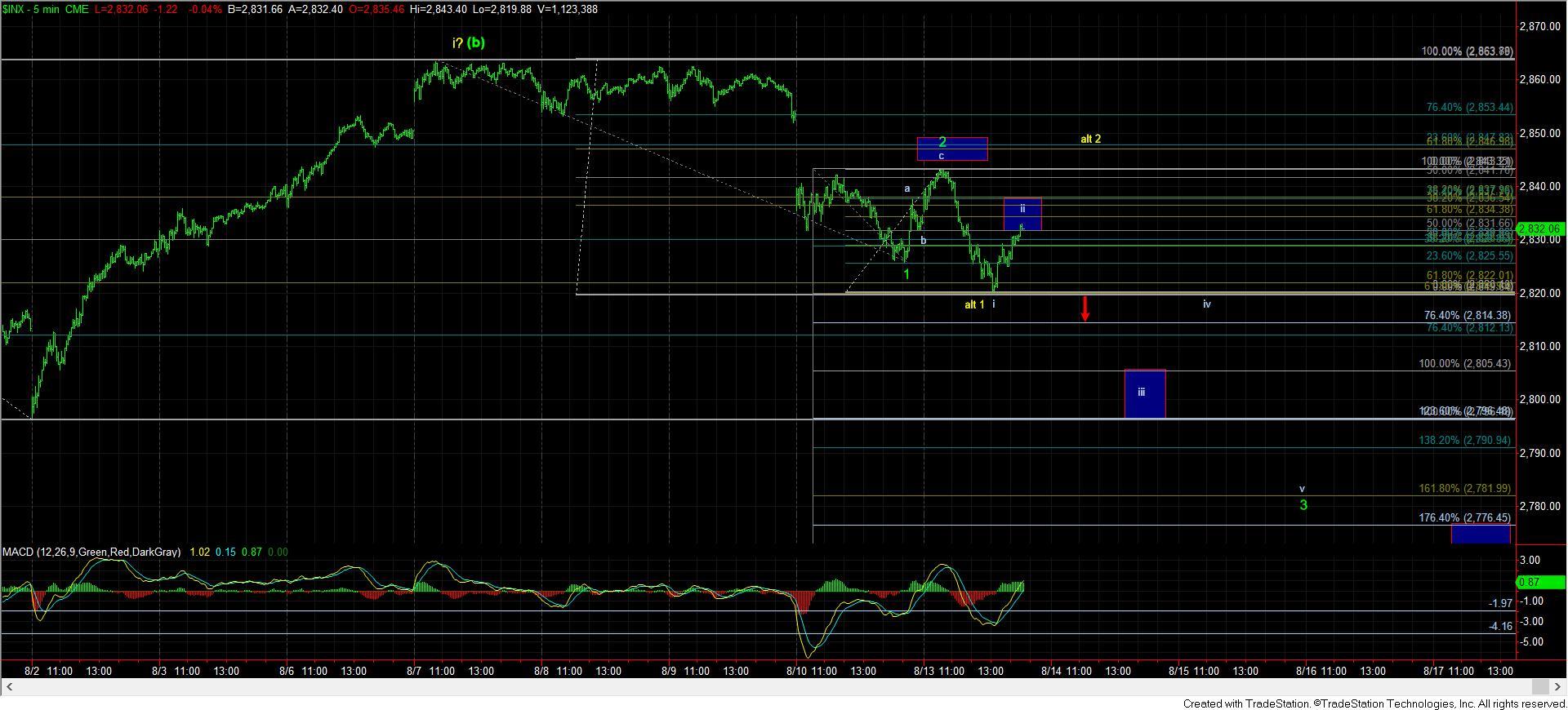
Task: Click the green wave 3 label
Action: pos(1303,504)
